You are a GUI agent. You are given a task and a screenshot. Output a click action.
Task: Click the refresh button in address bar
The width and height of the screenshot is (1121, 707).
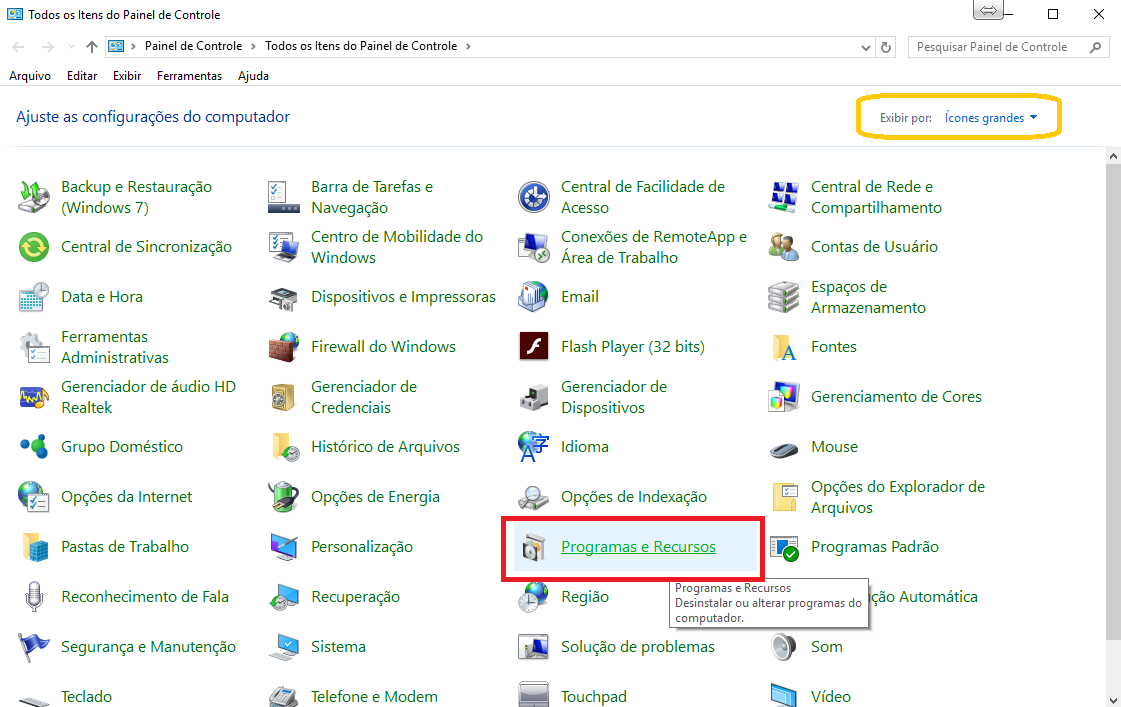[x=886, y=47]
